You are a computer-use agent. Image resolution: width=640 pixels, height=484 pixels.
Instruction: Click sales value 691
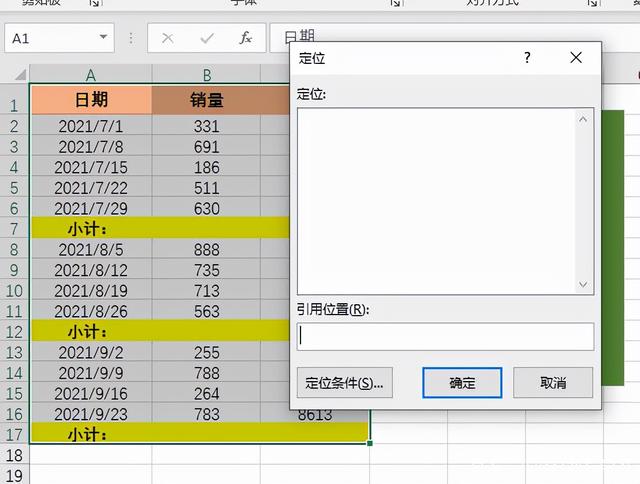pyautogui.click(x=207, y=147)
